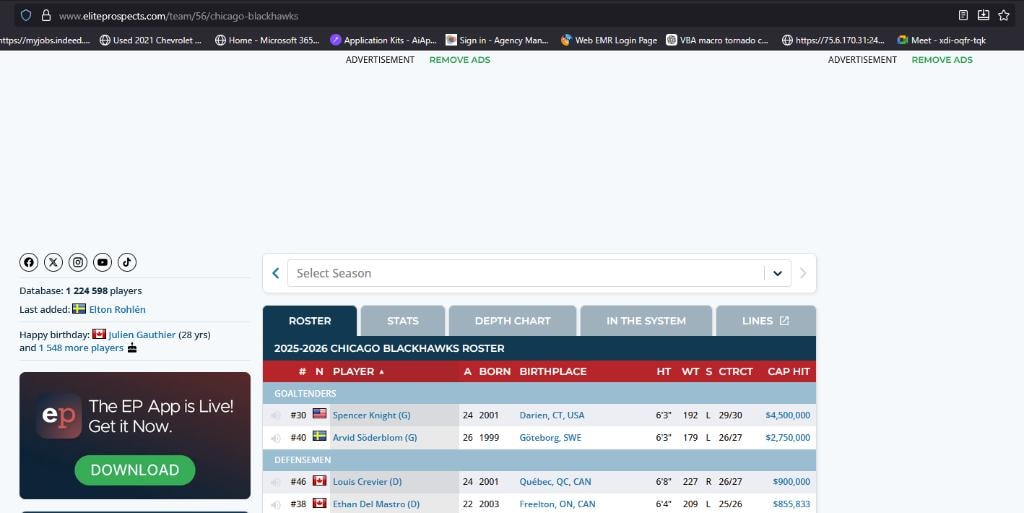Viewport: 1024px width, 513px height.
Task: Sort roster by BORN column
Action: tap(495, 371)
